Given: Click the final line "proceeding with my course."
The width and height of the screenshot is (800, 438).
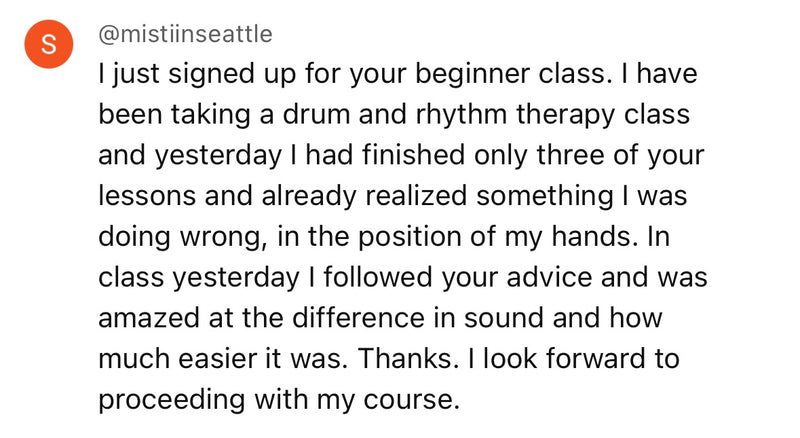Looking at the screenshot, I should [278, 401].
